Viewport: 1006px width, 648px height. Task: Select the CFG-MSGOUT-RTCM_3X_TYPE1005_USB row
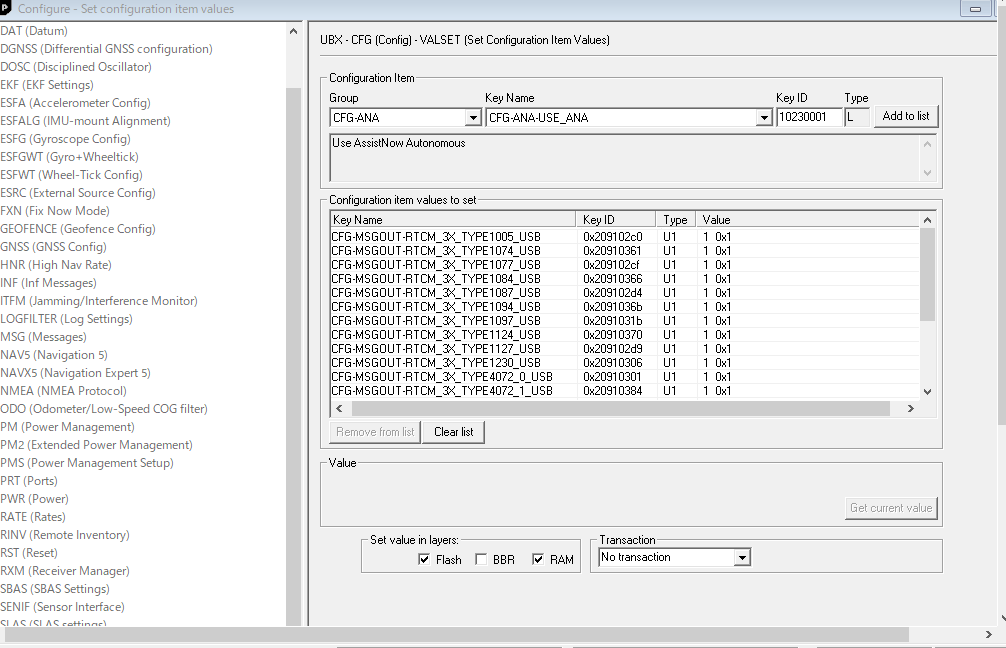click(625, 237)
